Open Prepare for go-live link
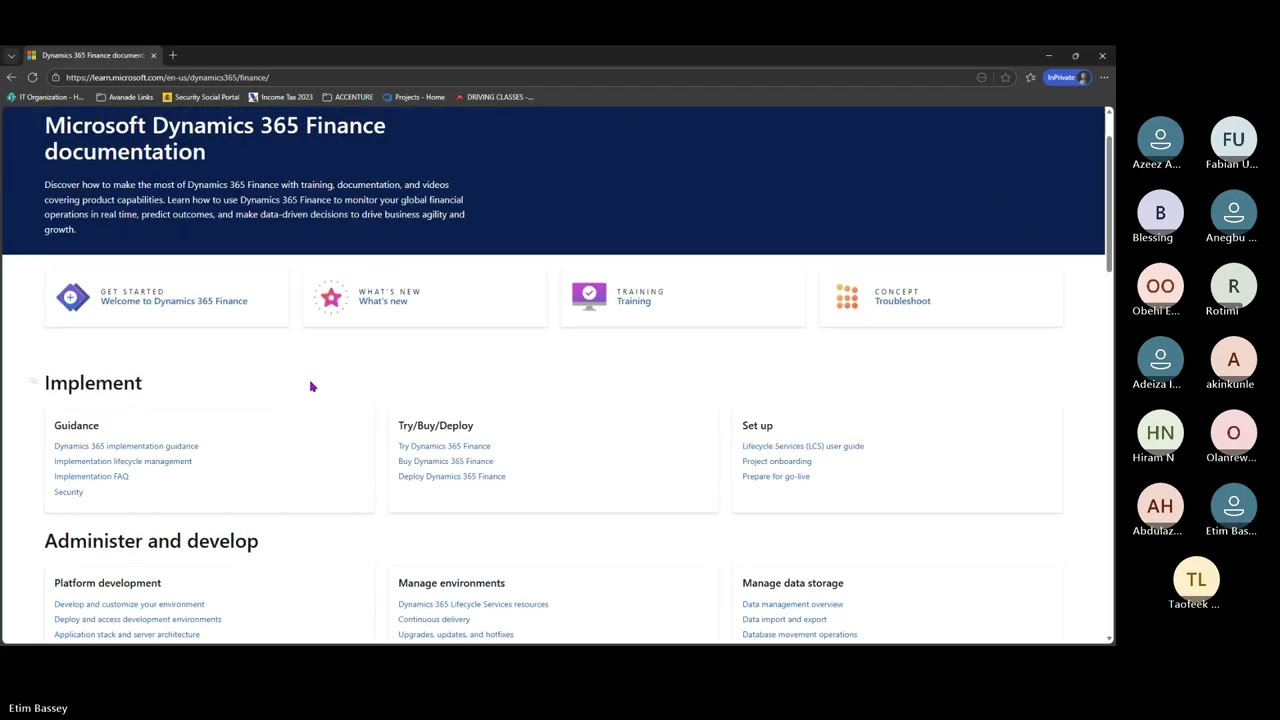 (776, 476)
